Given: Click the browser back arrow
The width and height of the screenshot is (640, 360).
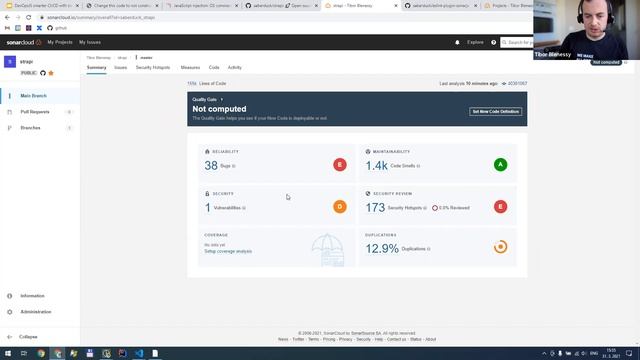Looking at the screenshot, I should 7,18.
